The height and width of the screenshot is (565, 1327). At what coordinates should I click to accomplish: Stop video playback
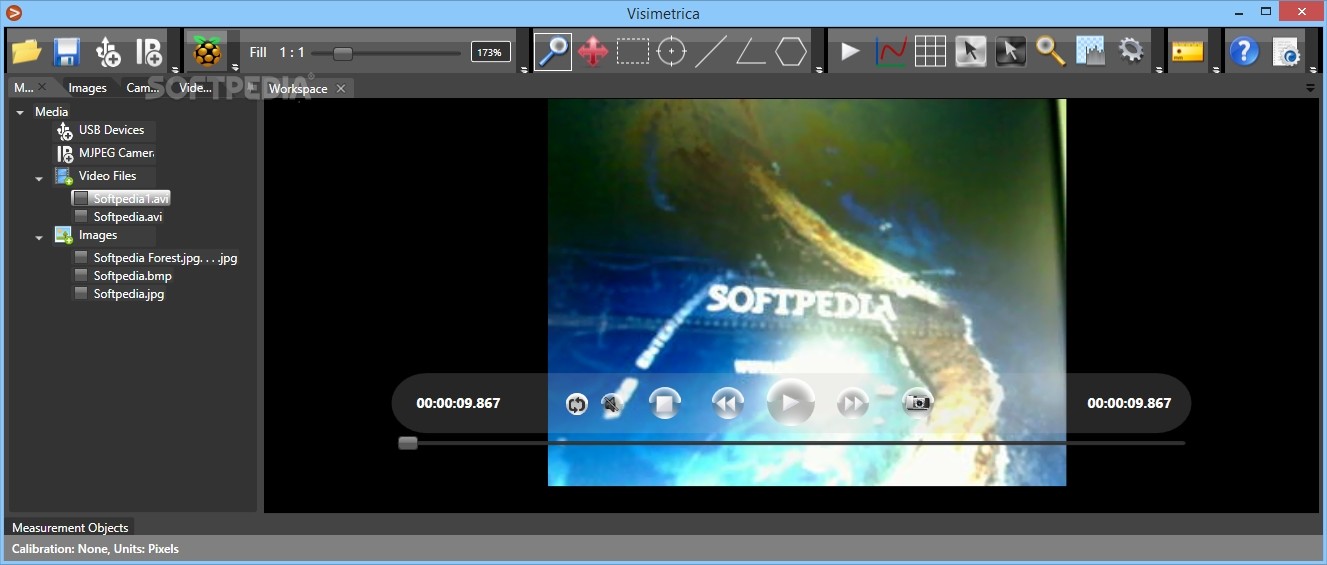(664, 404)
